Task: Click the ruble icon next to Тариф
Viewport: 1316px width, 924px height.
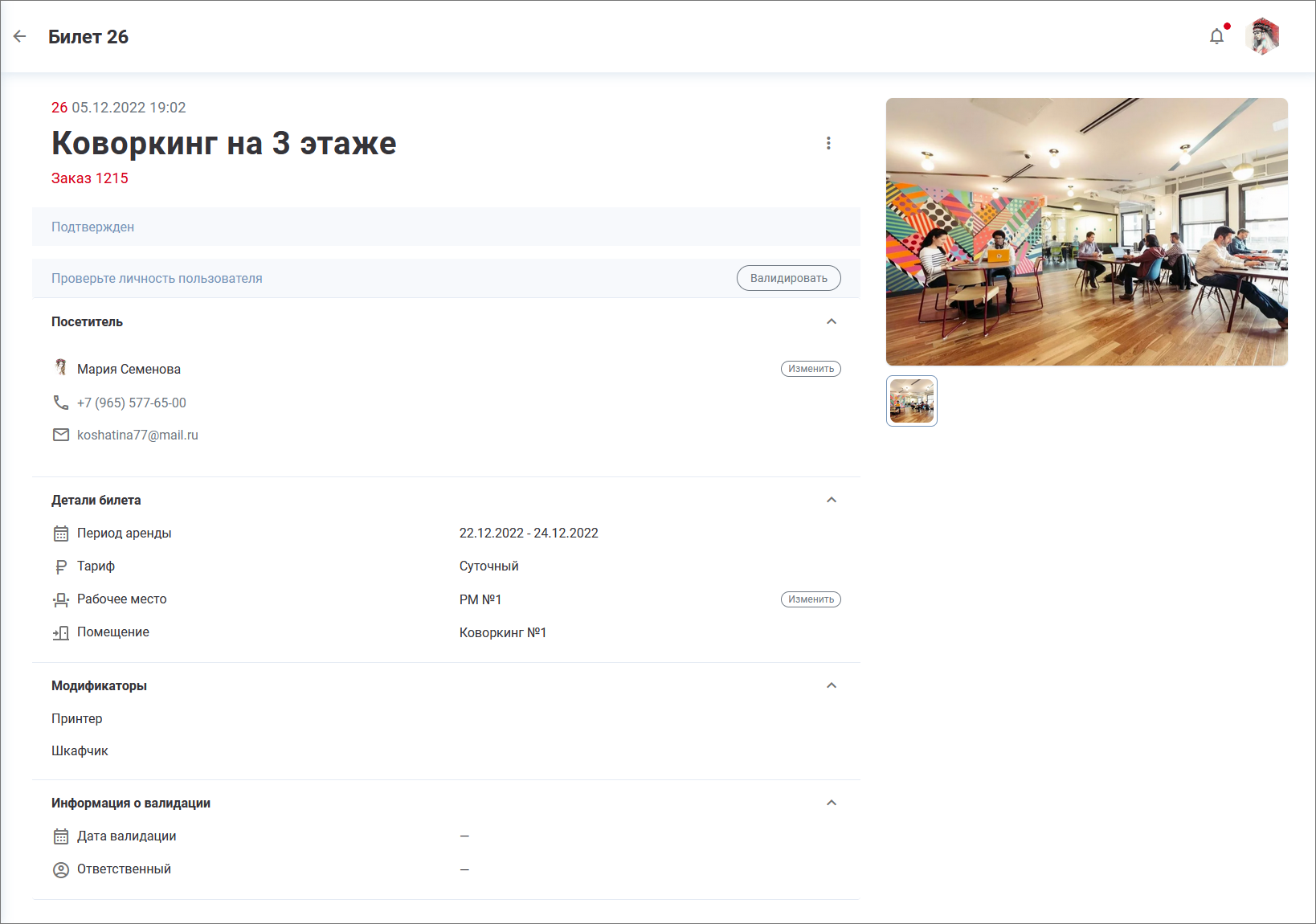Action: pyautogui.click(x=61, y=566)
